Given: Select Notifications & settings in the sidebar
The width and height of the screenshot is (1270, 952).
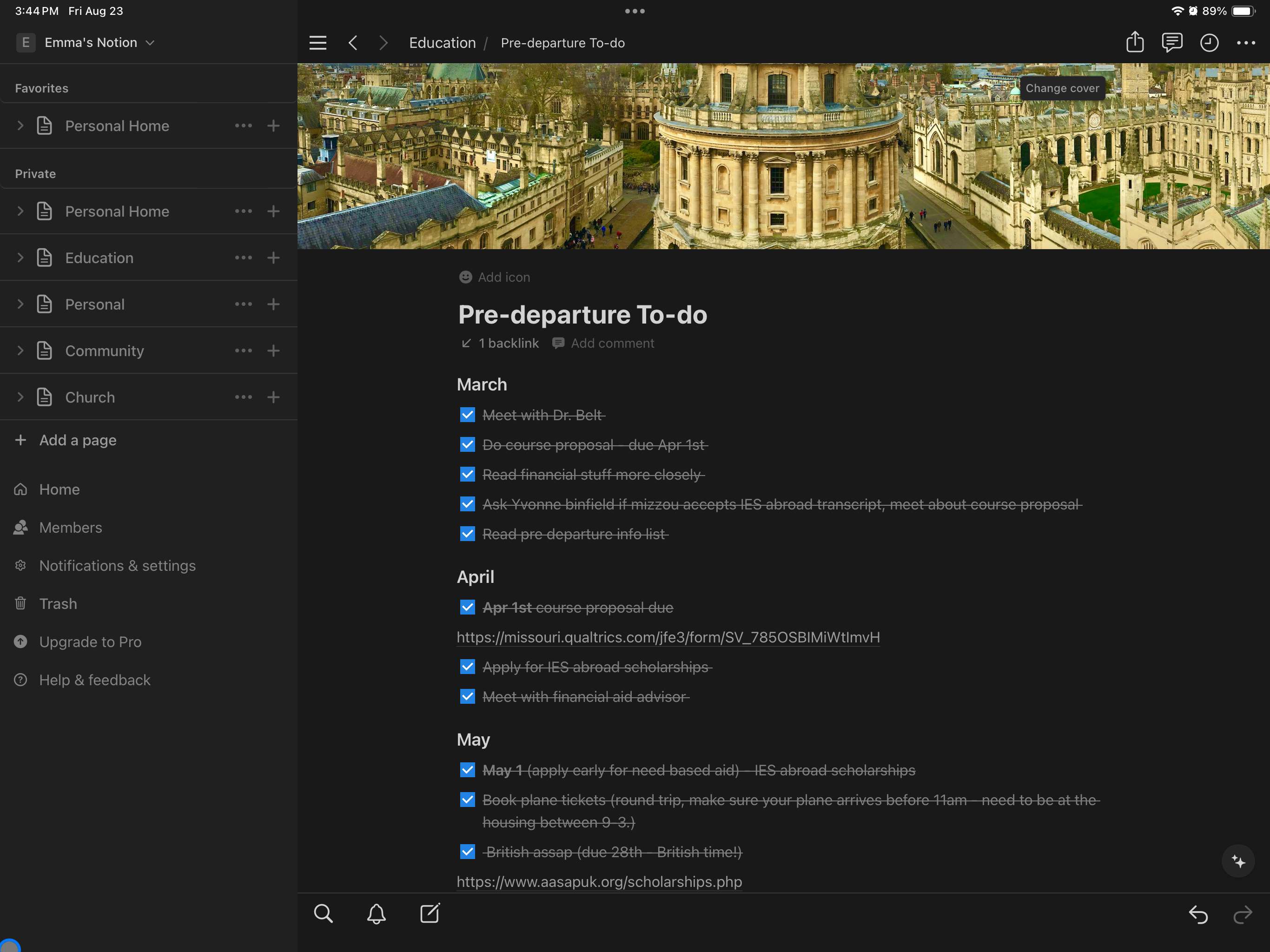Looking at the screenshot, I should (117, 566).
